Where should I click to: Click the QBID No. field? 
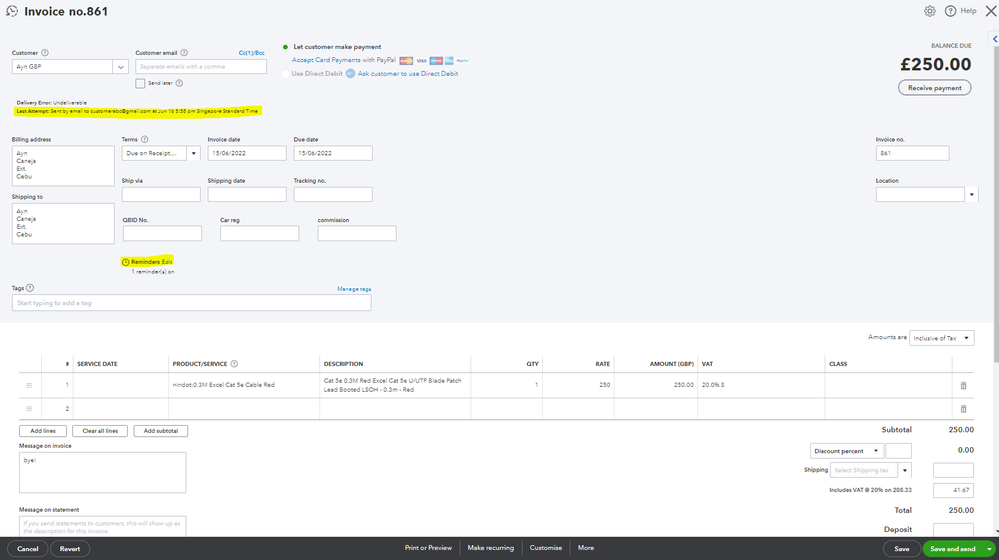162,233
